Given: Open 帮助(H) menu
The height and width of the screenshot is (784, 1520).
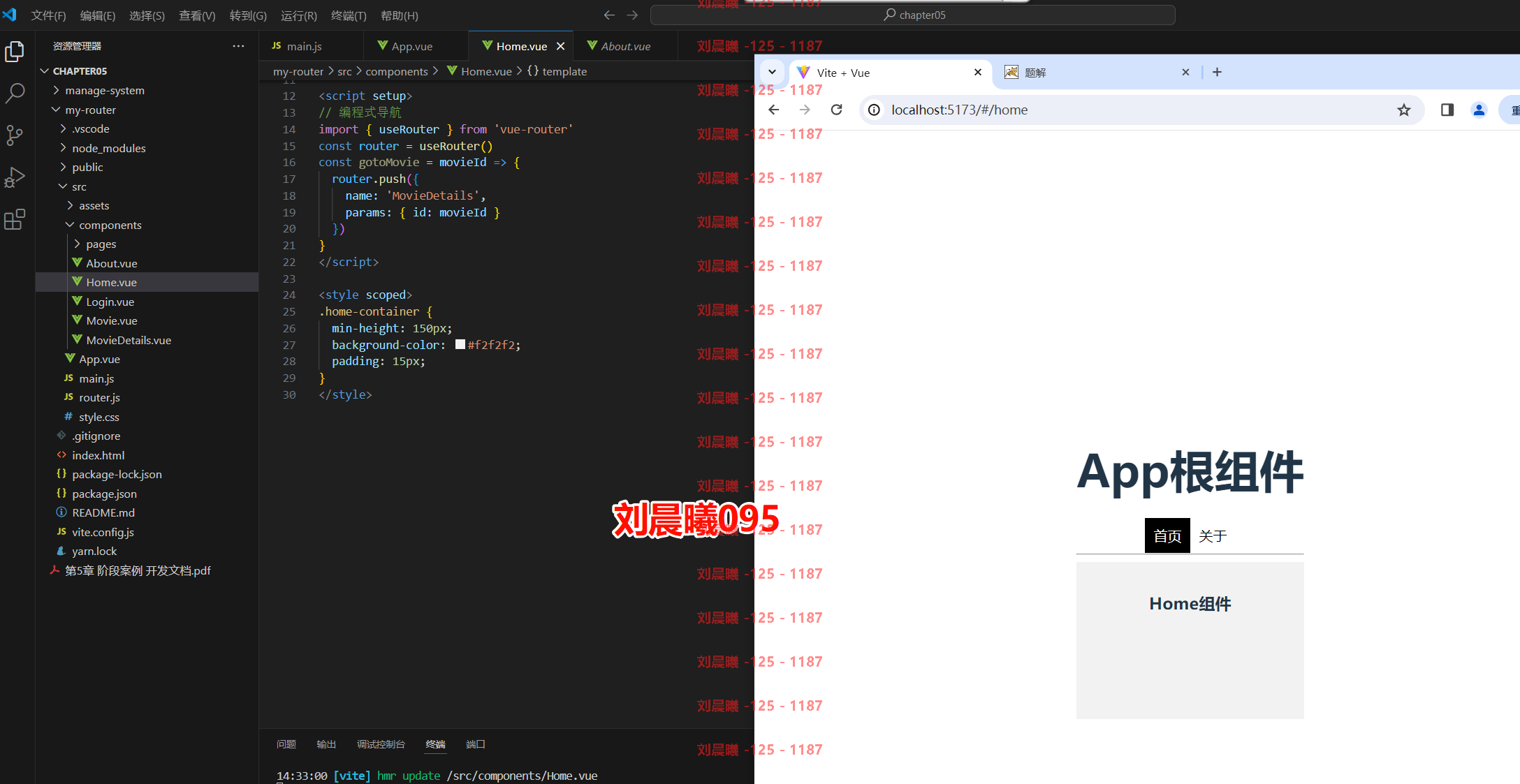Looking at the screenshot, I should 399,15.
